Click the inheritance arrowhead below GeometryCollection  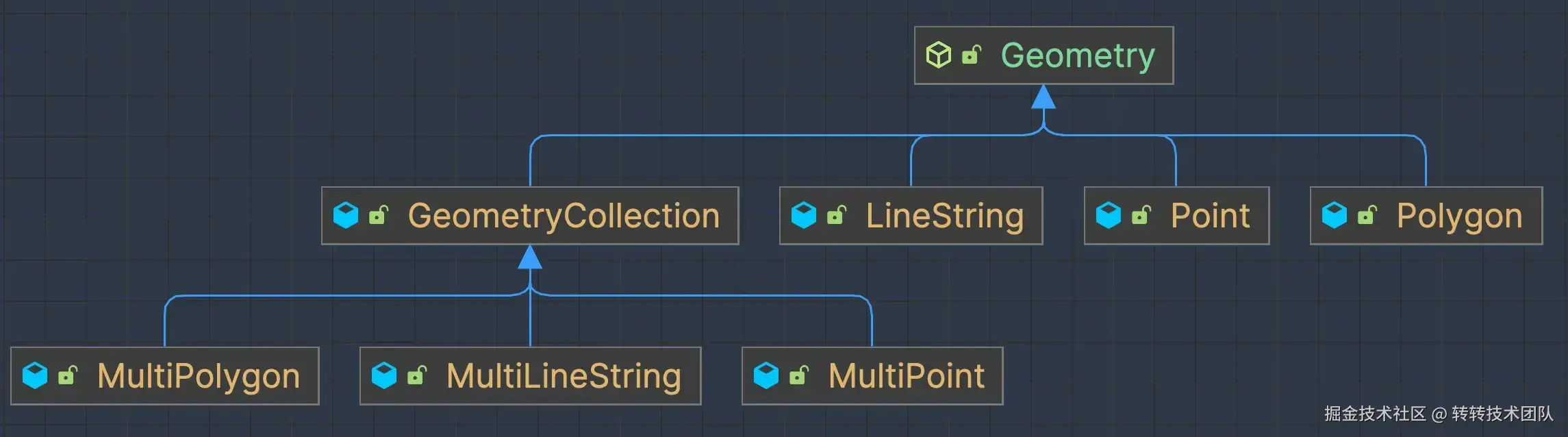click(530, 258)
